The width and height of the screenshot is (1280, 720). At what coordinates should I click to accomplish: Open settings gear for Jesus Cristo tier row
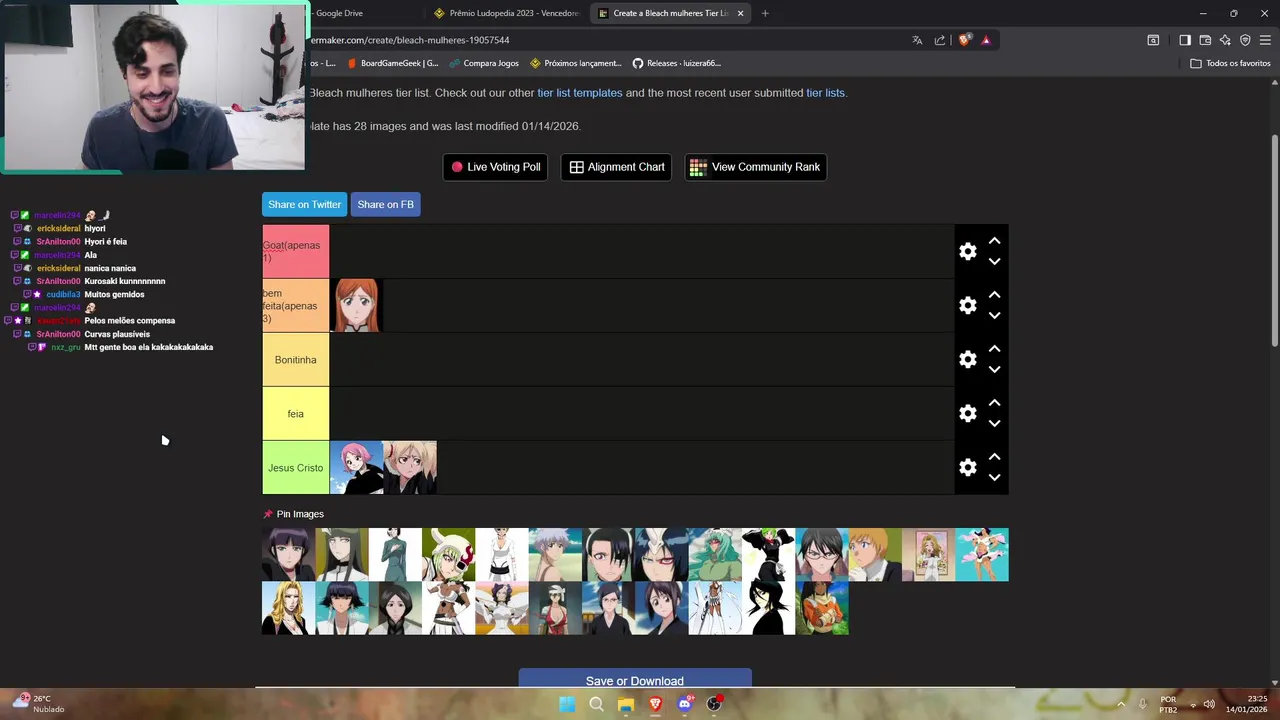click(967, 467)
